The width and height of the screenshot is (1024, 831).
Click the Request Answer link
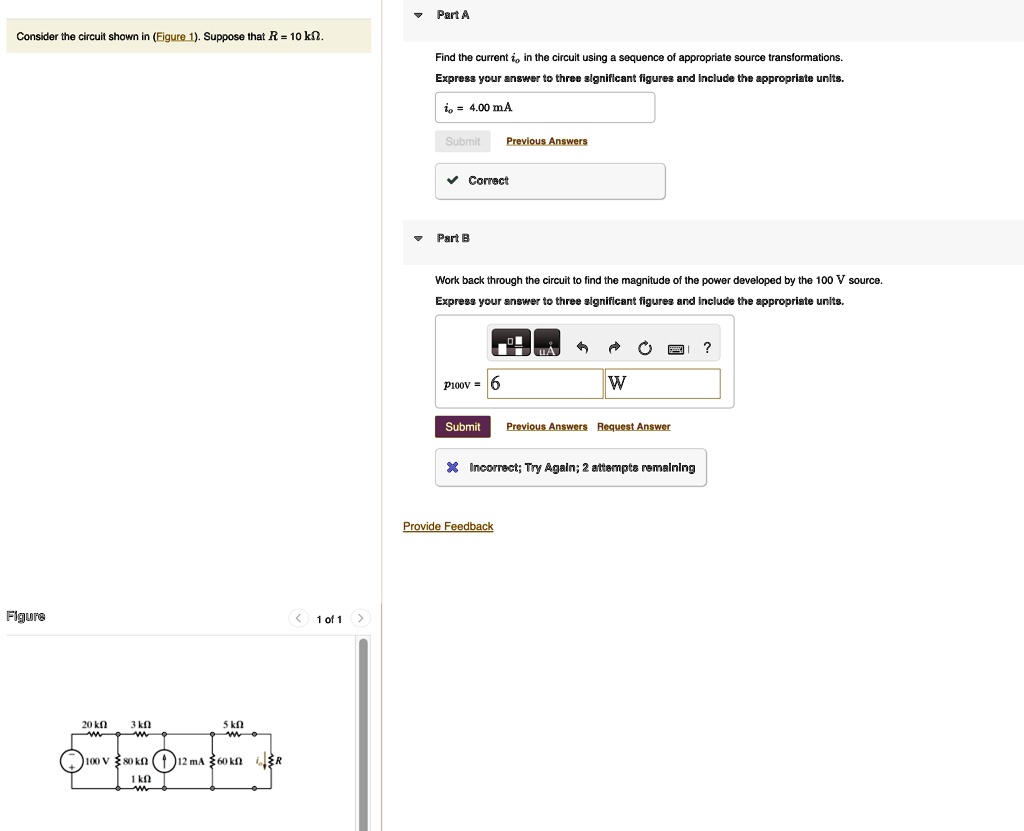[x=633, y=426]
